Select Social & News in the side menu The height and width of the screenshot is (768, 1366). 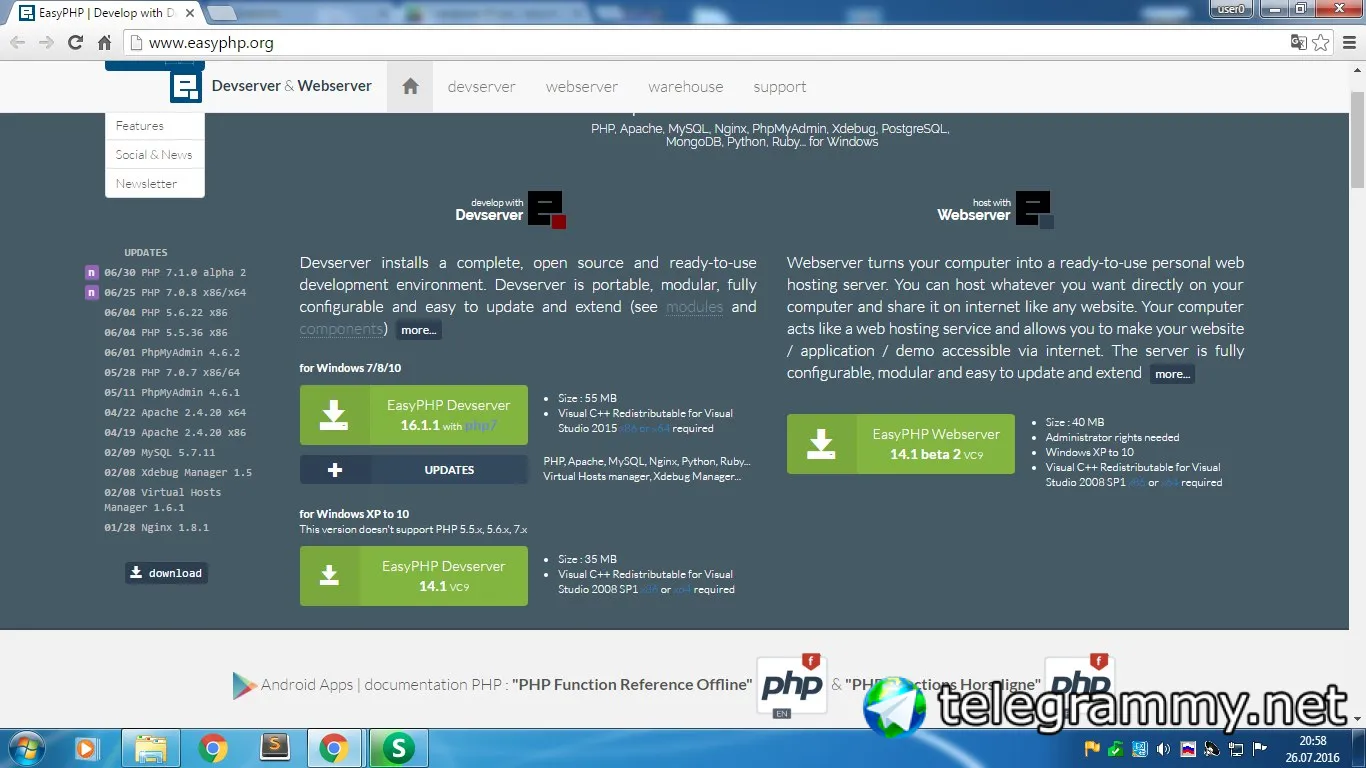[155, 154]
